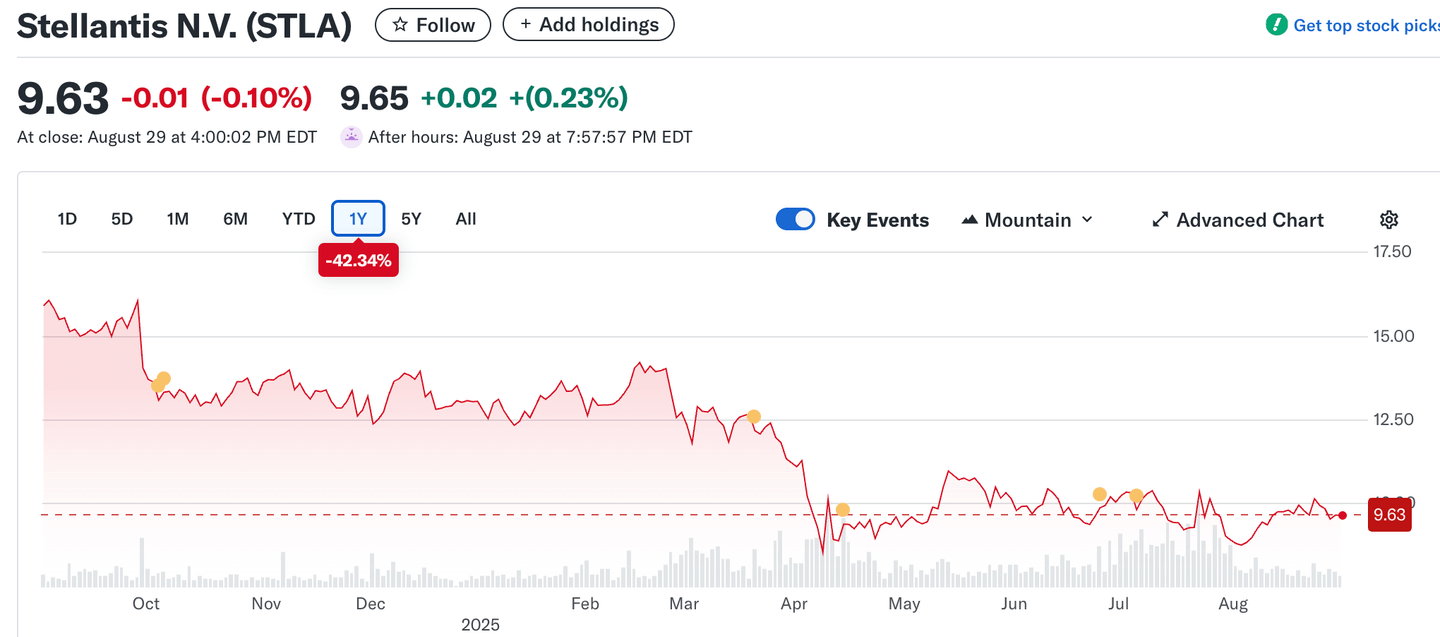Select the 5D time range
Image resolution: width=1440 pixels, height=637 pixels.
point(122,219)
